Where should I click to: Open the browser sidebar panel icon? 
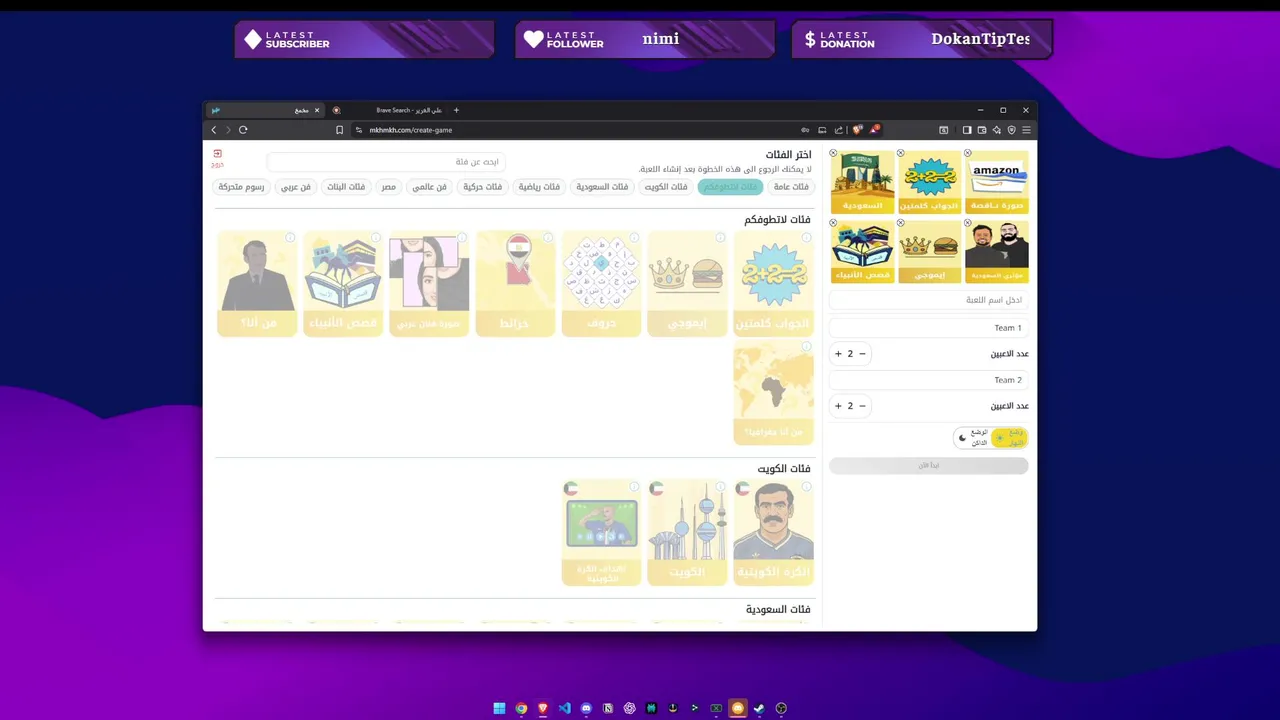coord(967,130)
